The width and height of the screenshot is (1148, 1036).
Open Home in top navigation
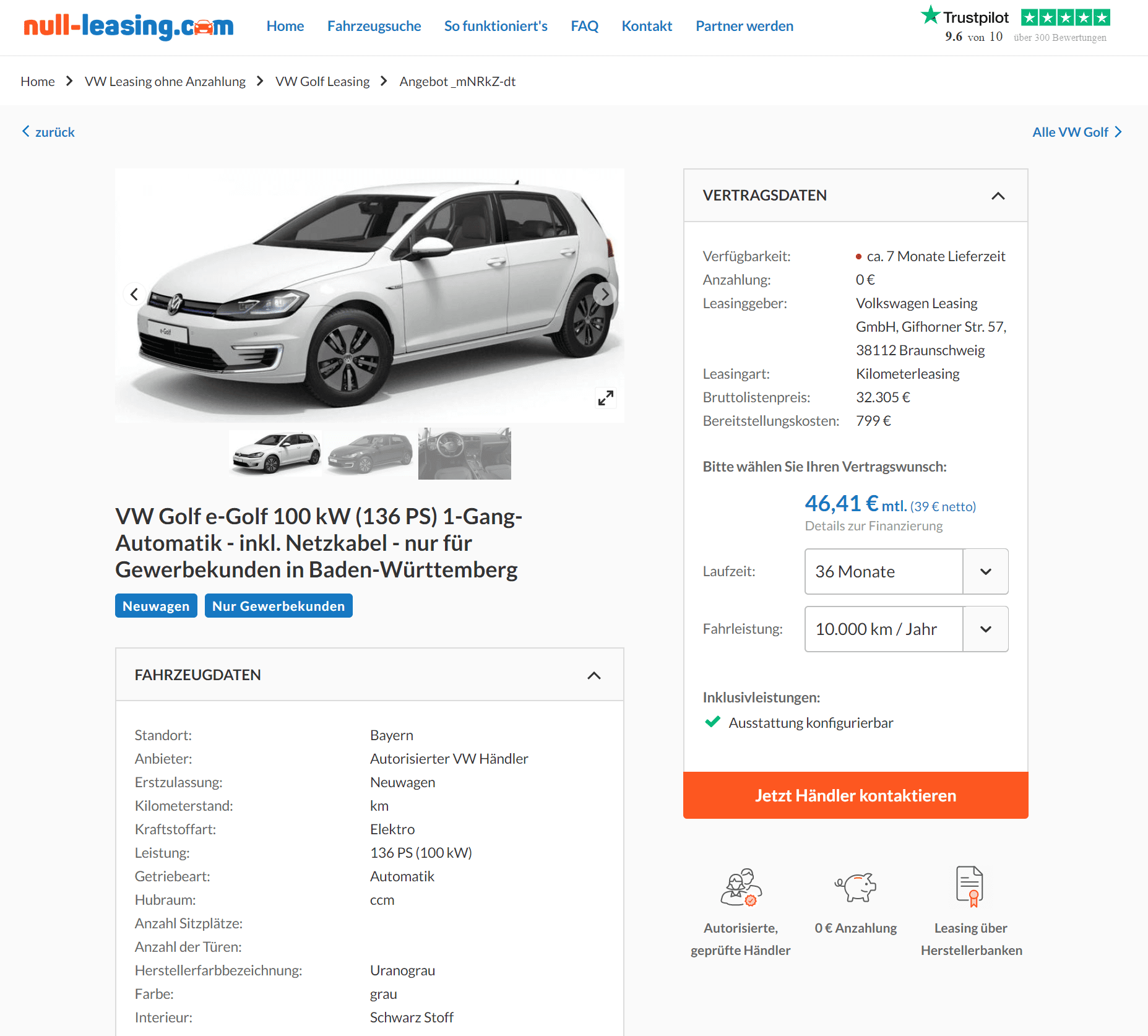285,26
